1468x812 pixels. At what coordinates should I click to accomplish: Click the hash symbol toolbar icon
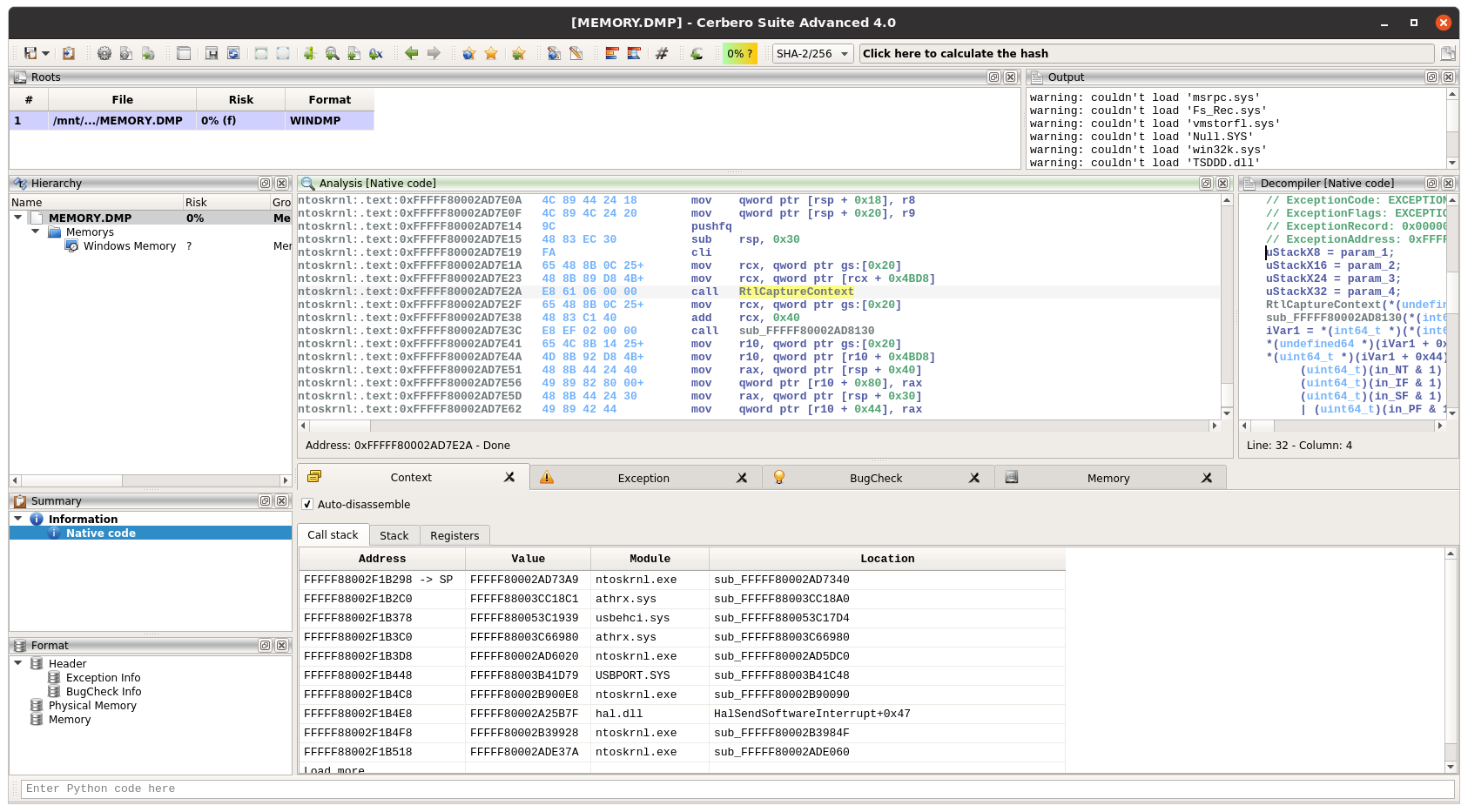click(662, 53)
